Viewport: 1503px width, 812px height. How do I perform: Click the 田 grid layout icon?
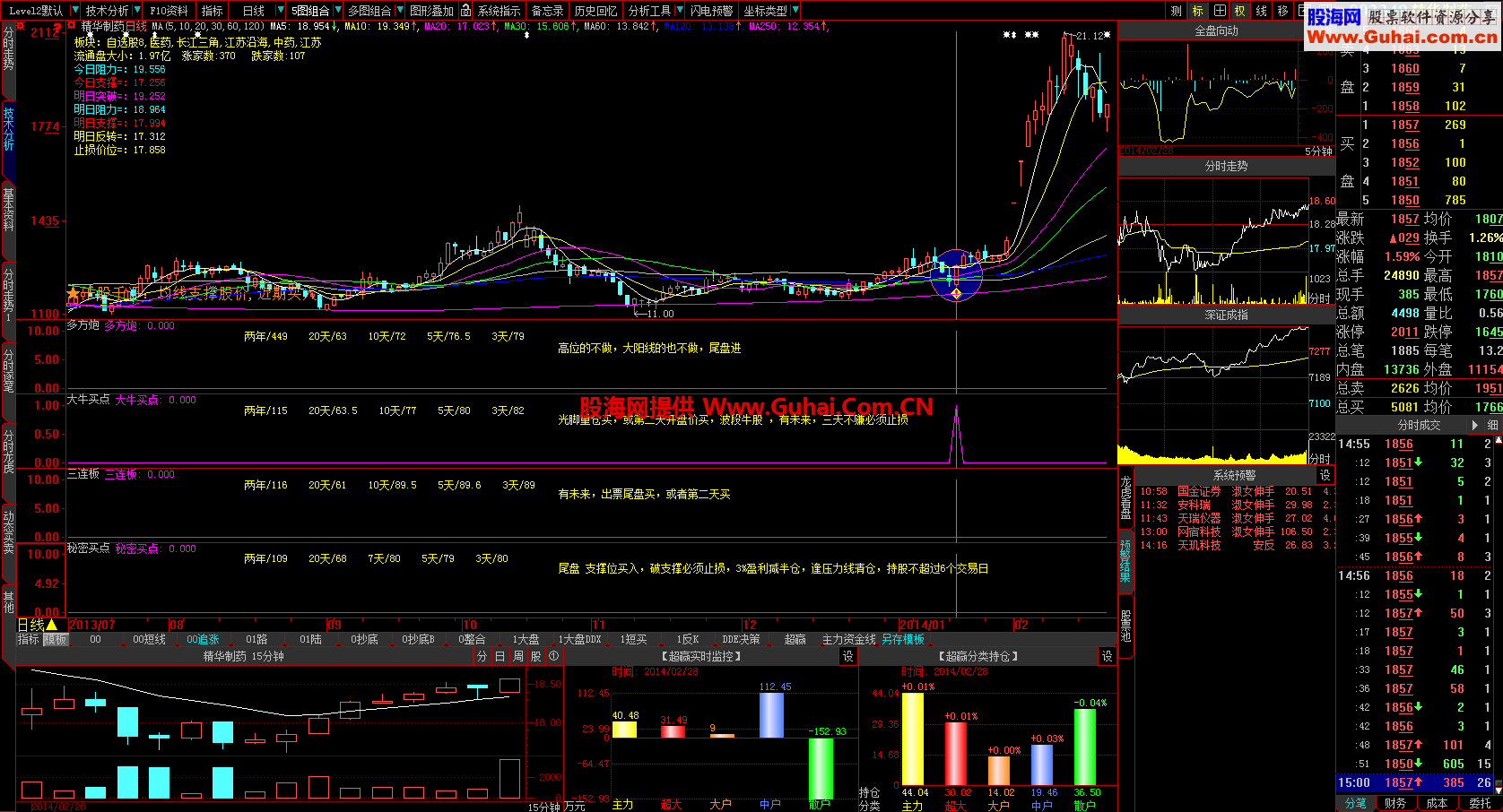point(1219,11)
